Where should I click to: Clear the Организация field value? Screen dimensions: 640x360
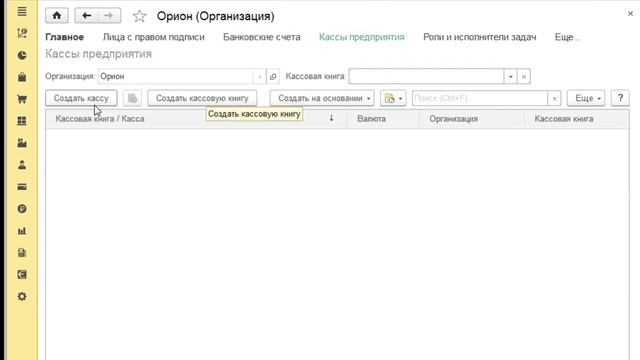tap(260, 76)
